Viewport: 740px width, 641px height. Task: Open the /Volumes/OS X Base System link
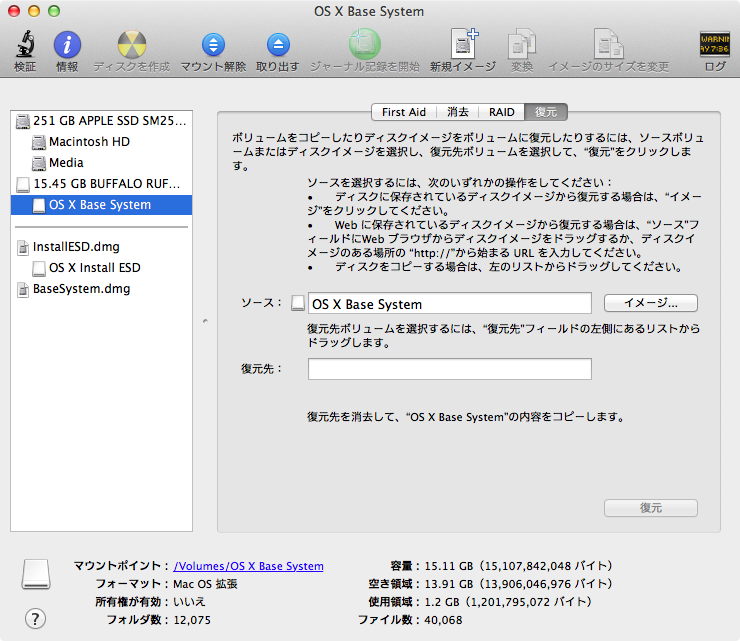tap(248, 566)
